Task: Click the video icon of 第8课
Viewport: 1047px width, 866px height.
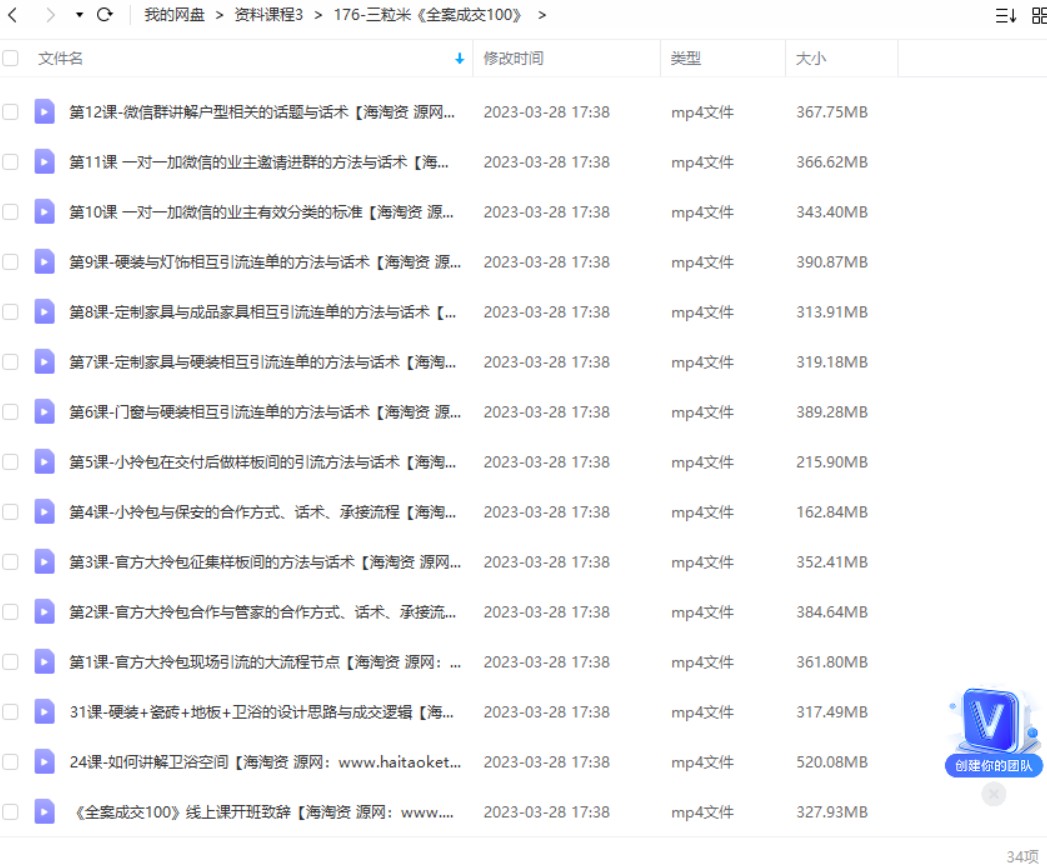Action: coord(44,312)
